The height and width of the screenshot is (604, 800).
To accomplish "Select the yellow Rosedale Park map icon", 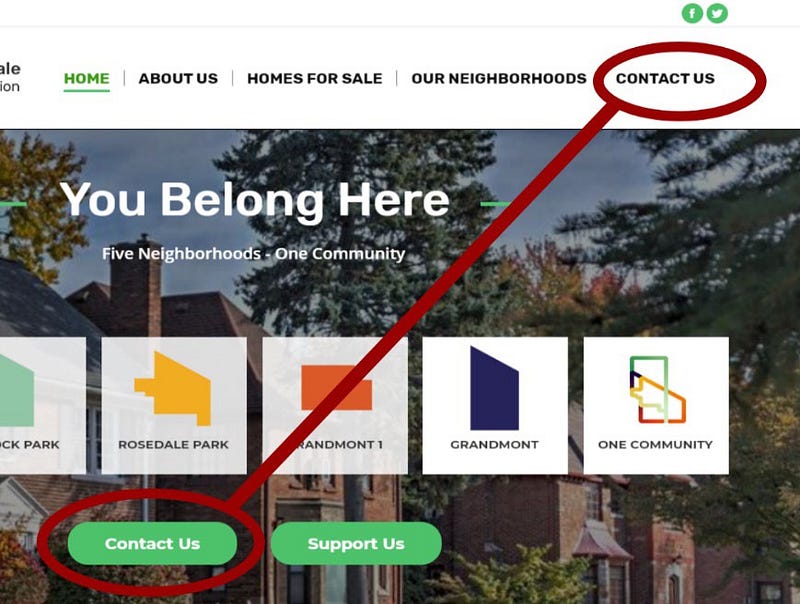I will coord(173,389).
